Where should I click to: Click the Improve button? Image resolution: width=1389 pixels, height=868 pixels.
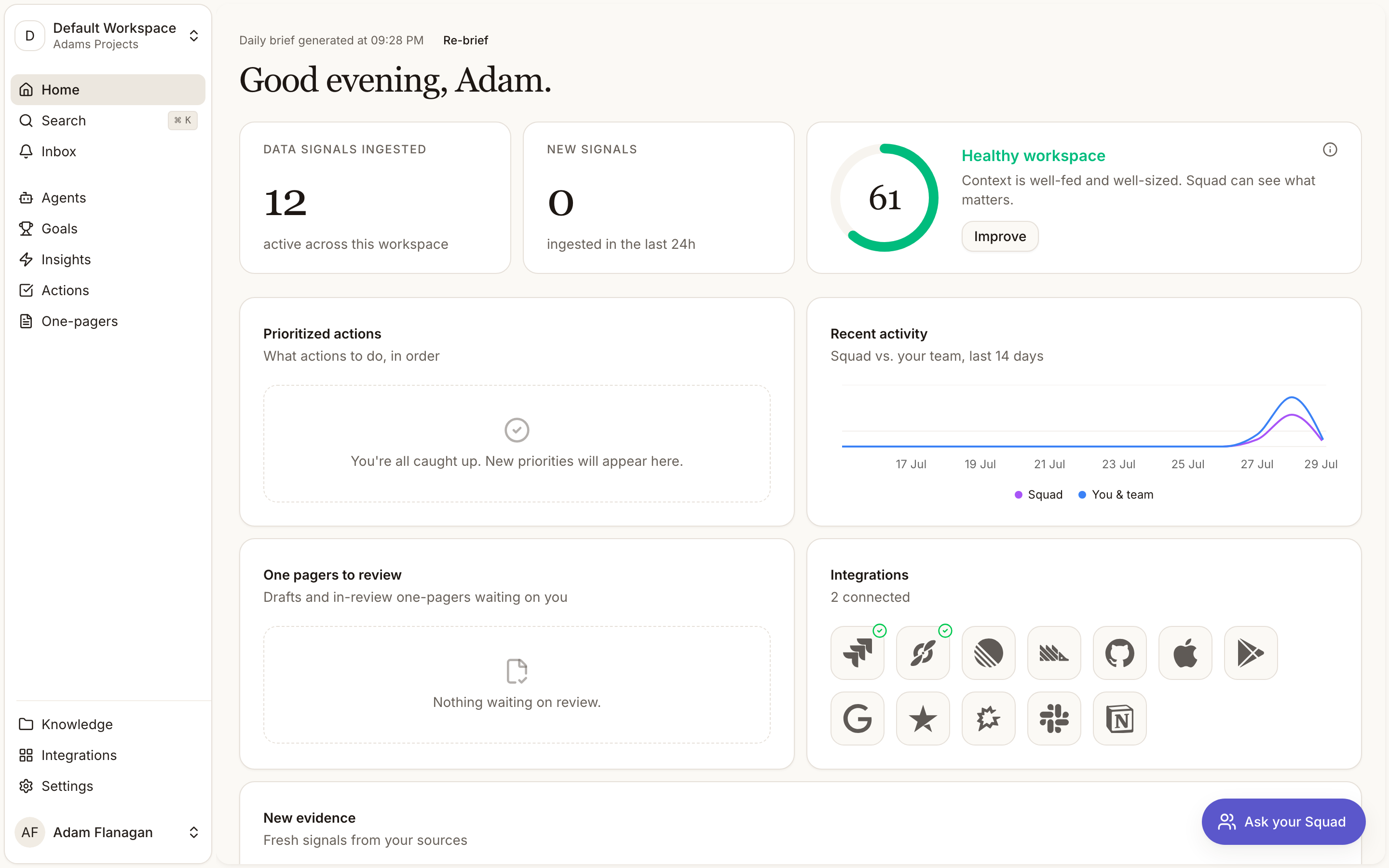click(1000, 236)
